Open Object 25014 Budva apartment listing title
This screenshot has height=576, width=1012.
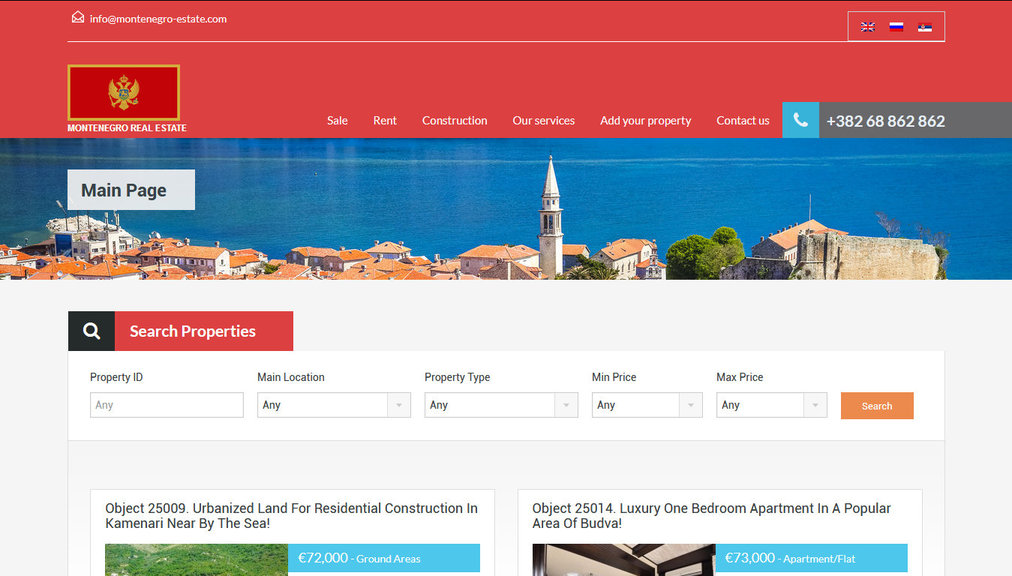711,515
